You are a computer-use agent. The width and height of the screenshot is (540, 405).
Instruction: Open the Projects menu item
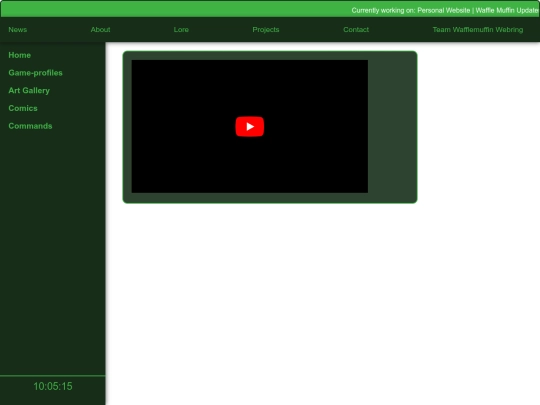(x=266, y=30)
